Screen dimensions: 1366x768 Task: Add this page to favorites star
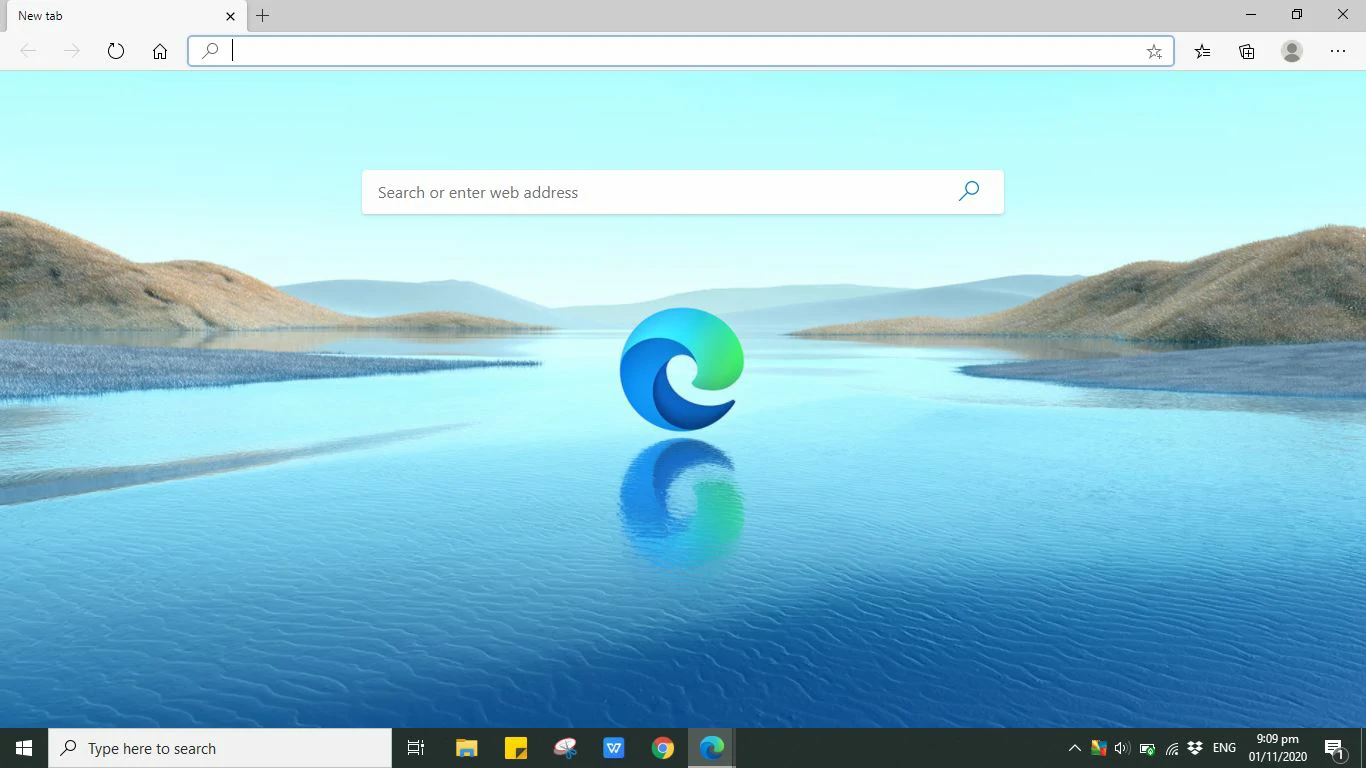click(x=1154, y=51)
